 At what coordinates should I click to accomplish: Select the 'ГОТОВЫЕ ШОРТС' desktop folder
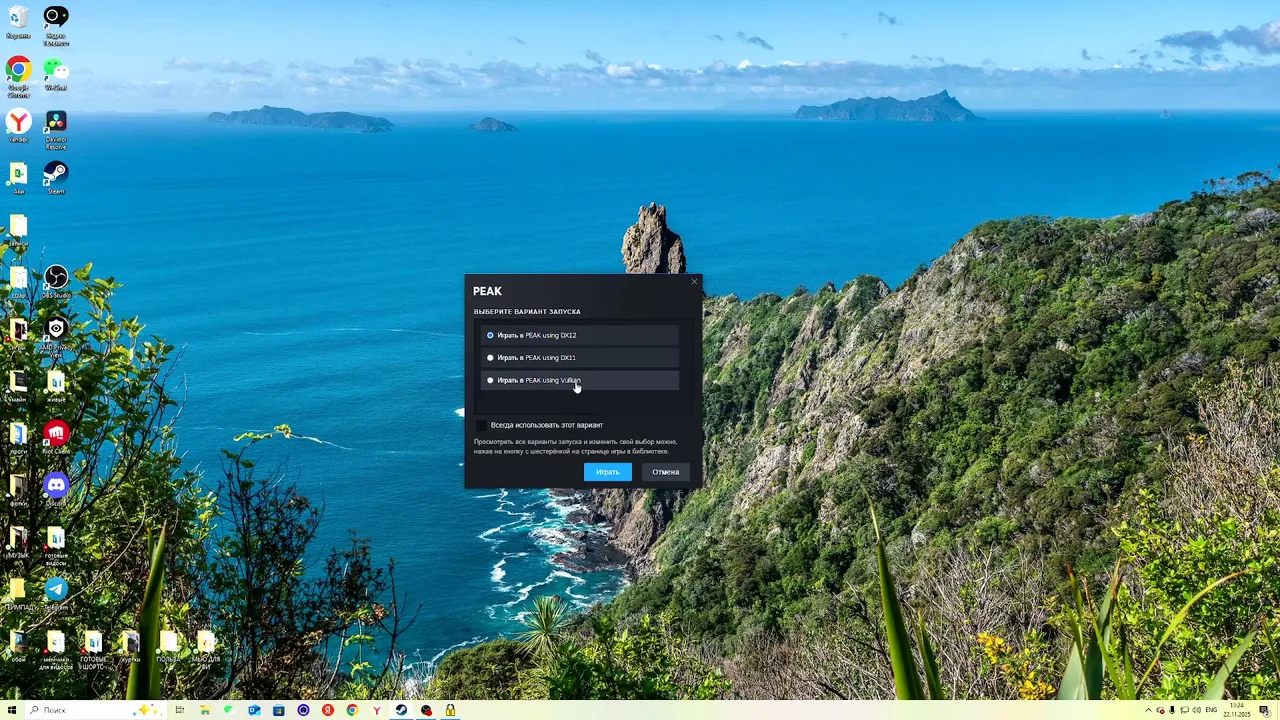click(x=93, y=649)
